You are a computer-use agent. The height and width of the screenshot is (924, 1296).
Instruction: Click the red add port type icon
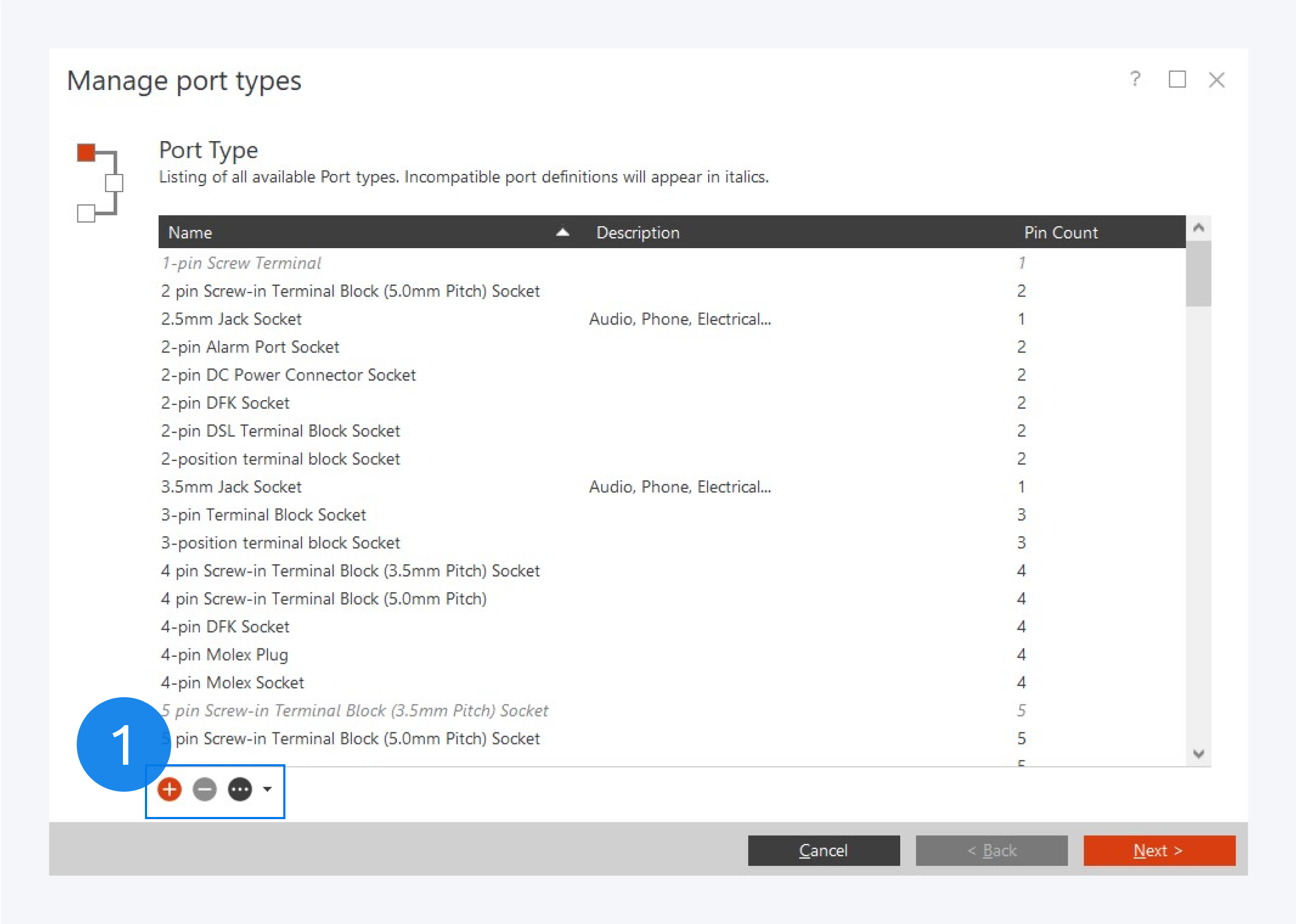(x=170, y=789)
